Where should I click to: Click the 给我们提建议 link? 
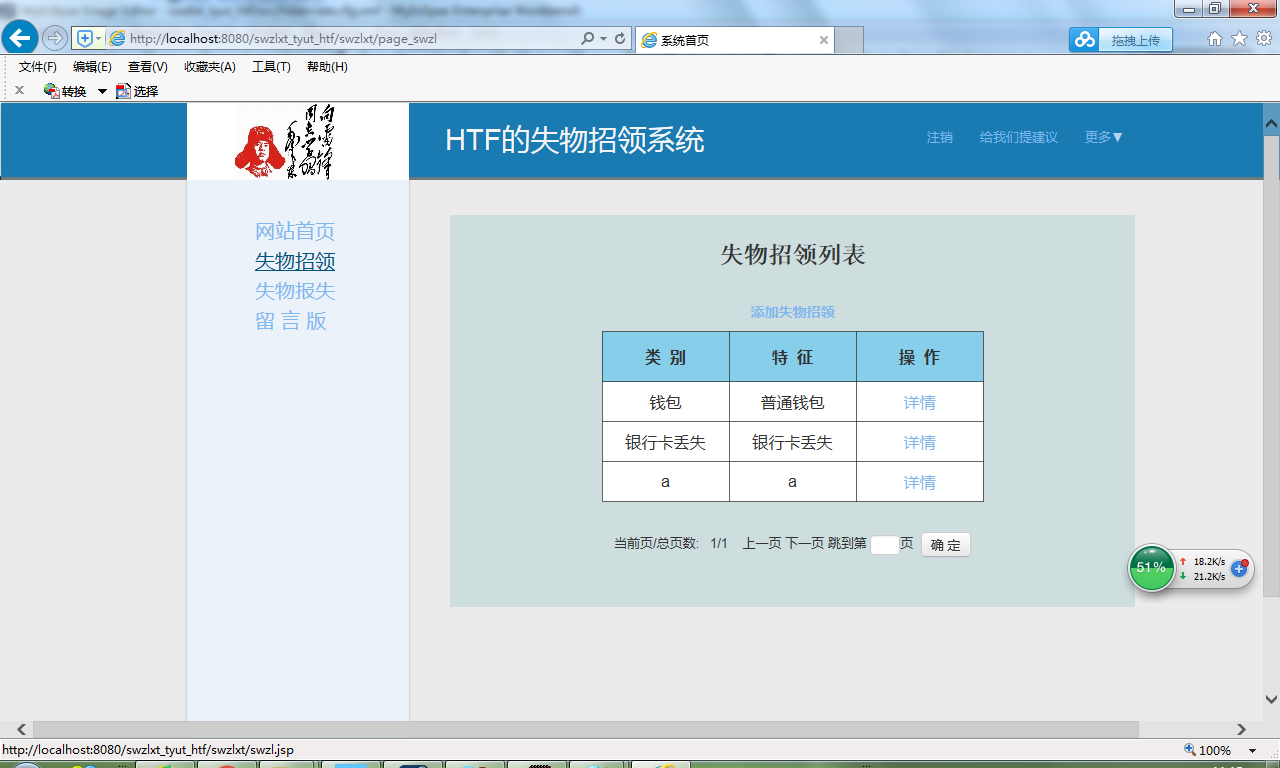[x=1019, y=137]
